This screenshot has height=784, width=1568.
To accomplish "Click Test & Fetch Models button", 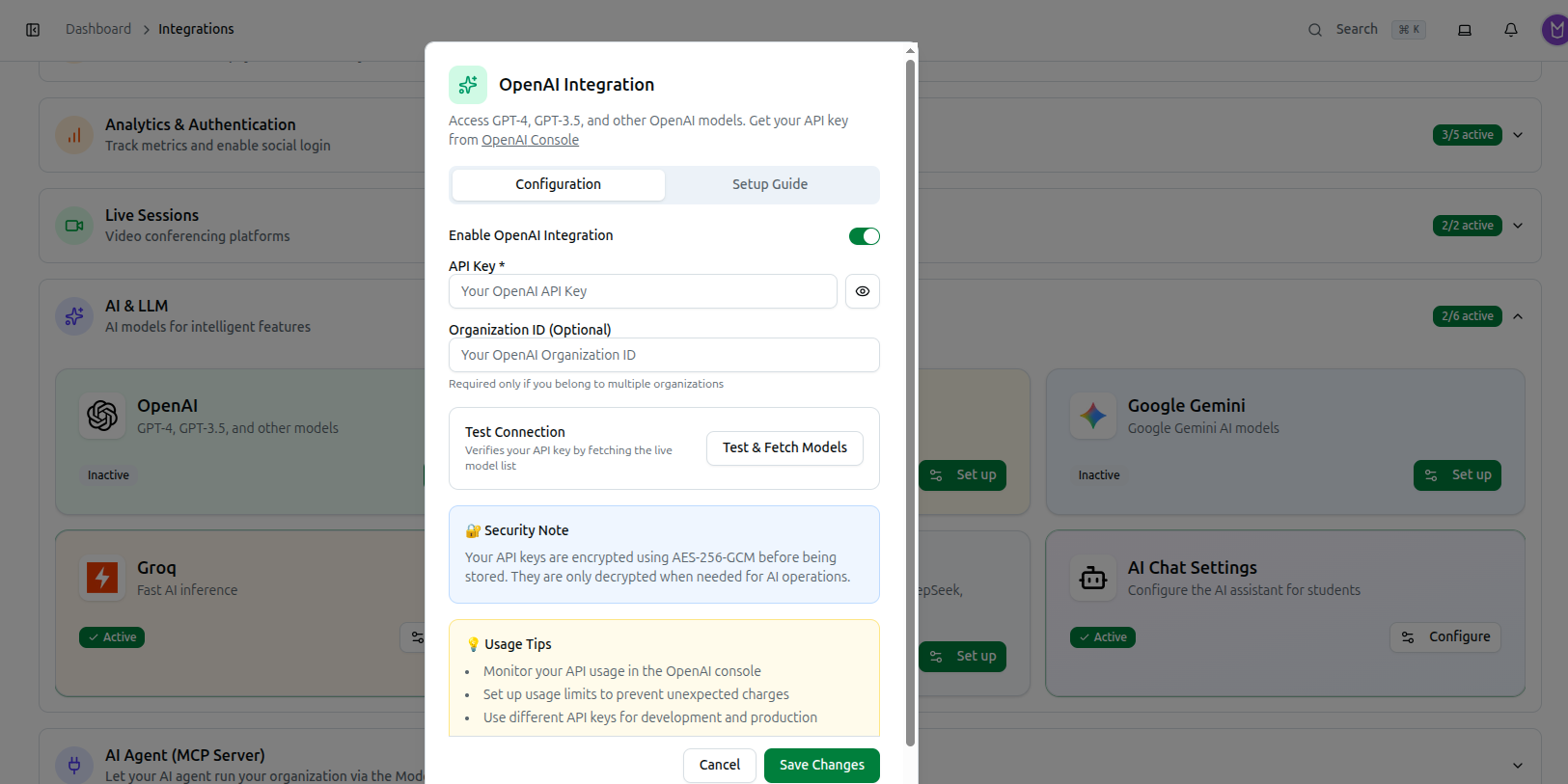I will point(784,447).
